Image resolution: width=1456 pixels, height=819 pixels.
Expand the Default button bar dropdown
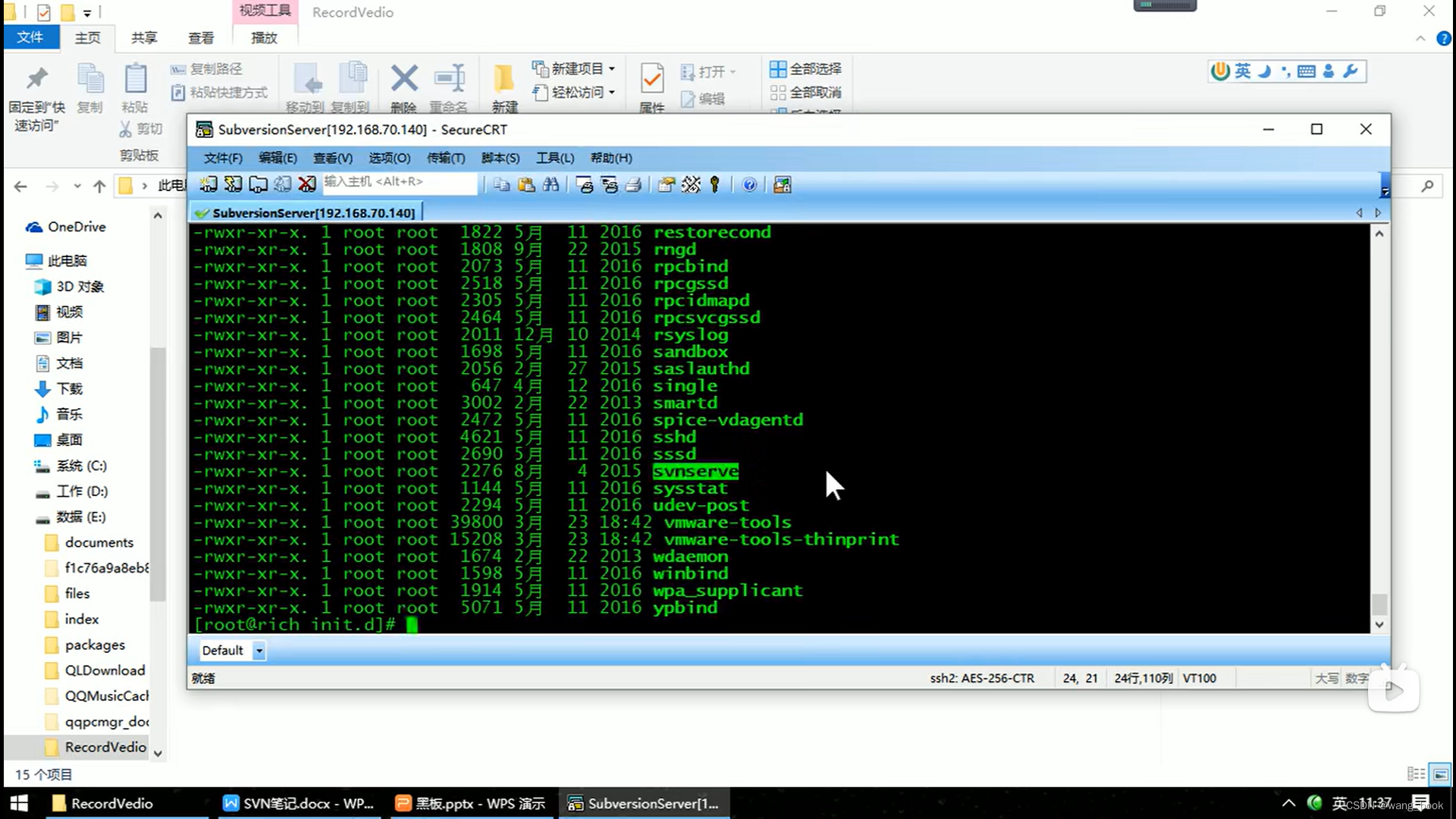(259, 651)
